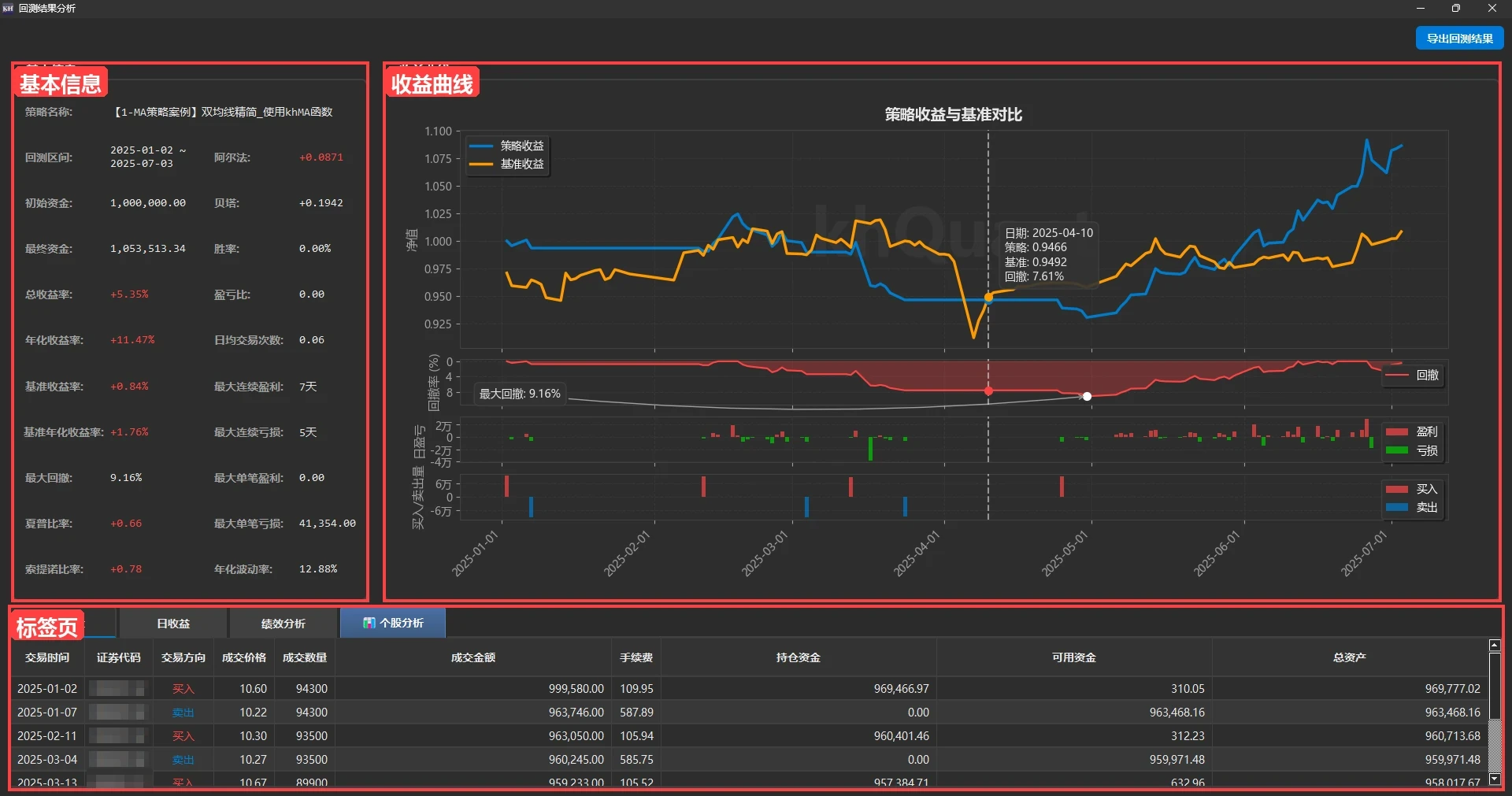
Task: Click the chart title 策略收益与基准对比
Action: pyautogui.click(x=953, y=114)
